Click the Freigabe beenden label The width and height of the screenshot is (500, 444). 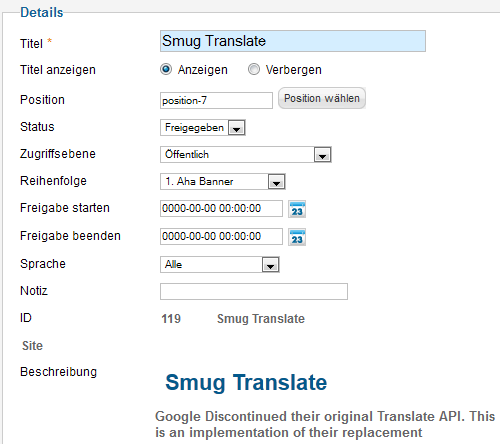pyautogui.click(x=70, y=236)
